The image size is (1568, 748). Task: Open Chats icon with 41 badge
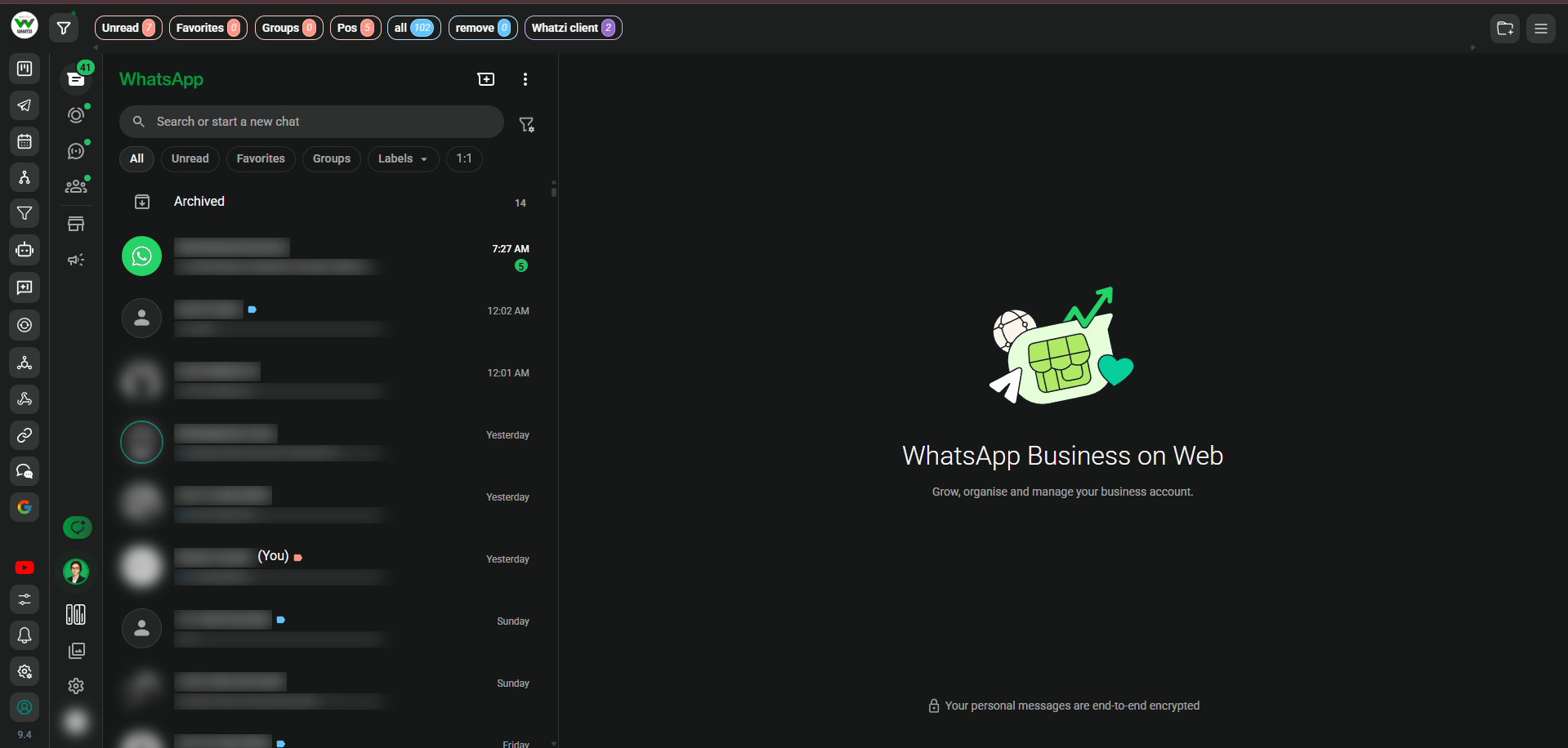coord(76,78)
